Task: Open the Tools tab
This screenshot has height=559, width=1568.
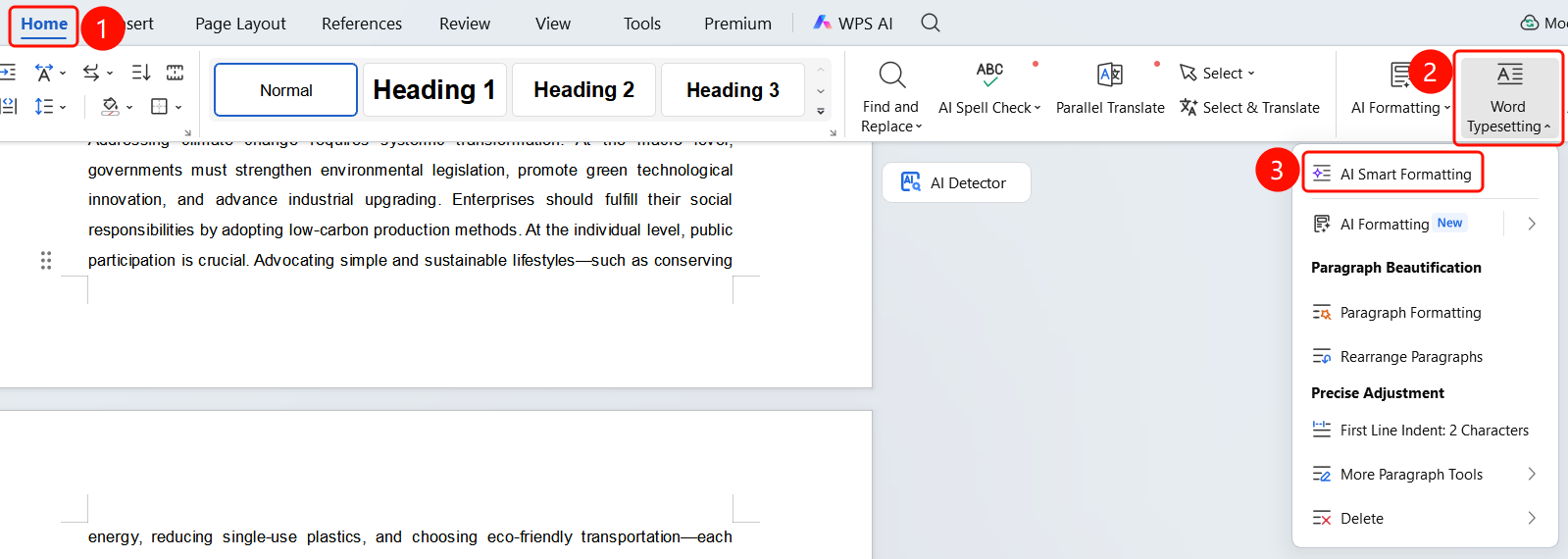Action: coord(642,24)
